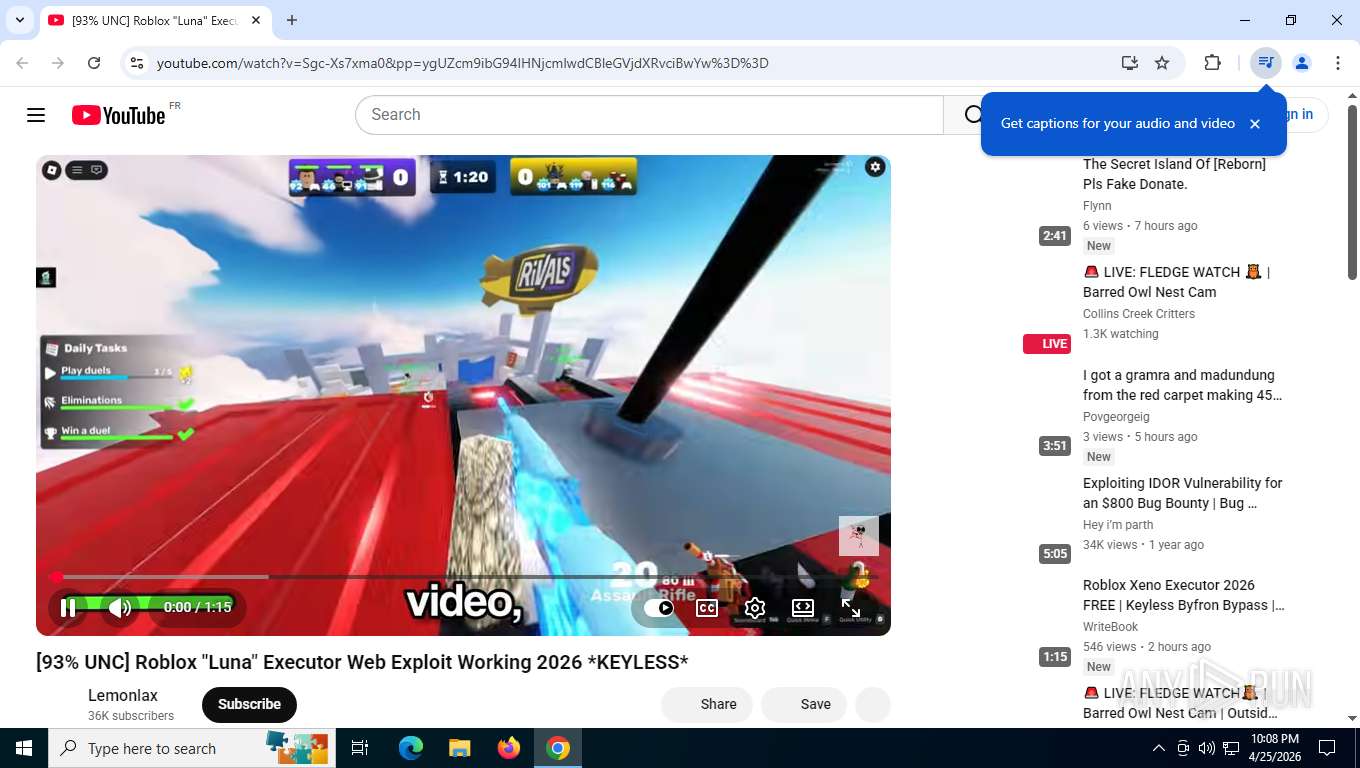
Task: Seek along the red video progress bar
Action: [463, 577]
